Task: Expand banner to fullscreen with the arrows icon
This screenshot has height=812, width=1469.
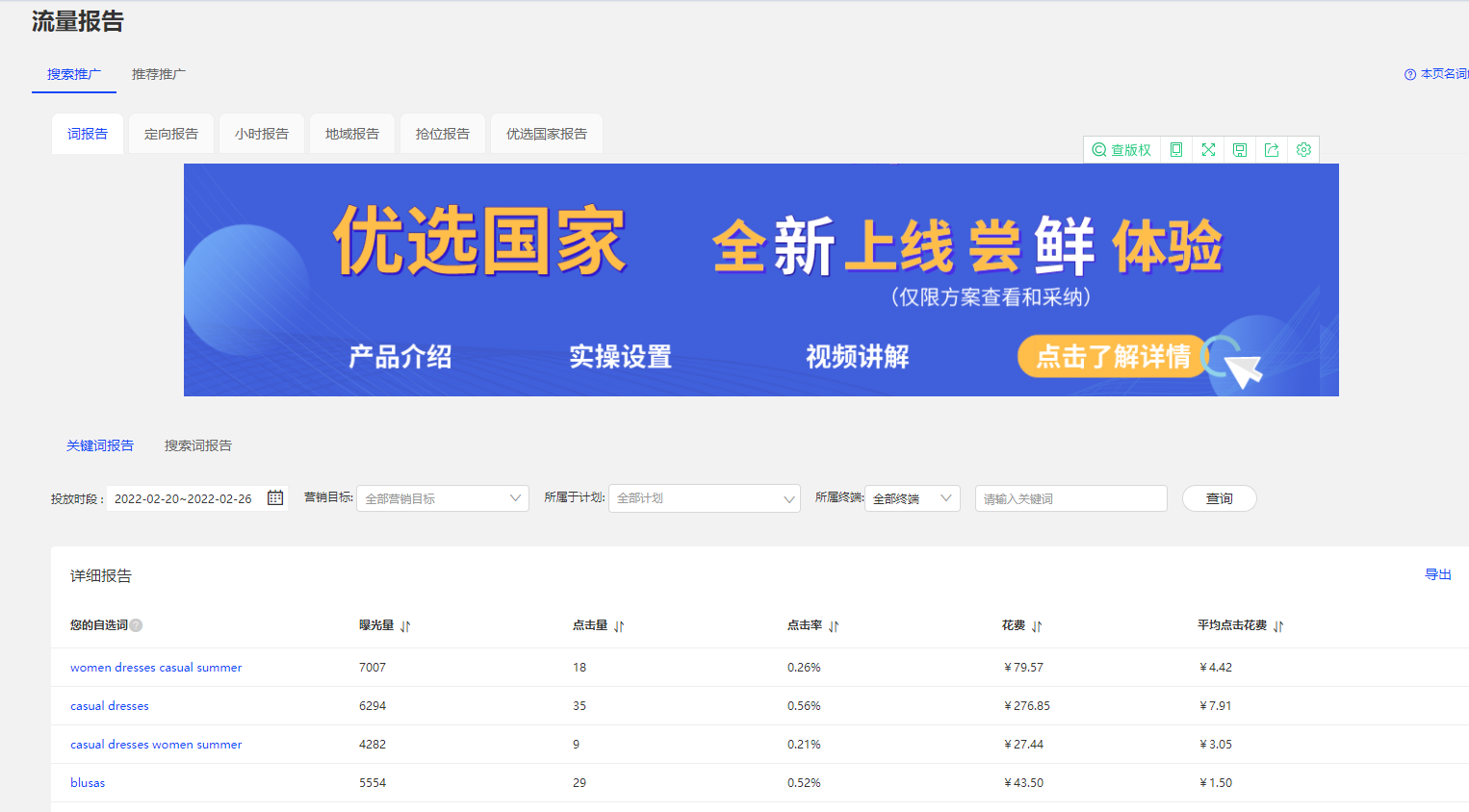Action: pos(1208,149)
